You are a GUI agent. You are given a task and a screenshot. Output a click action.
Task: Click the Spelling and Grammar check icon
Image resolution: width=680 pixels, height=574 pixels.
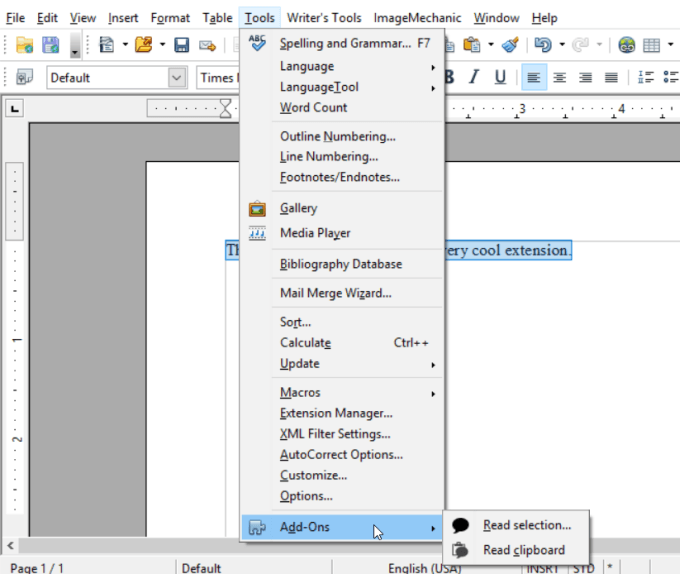257,43
